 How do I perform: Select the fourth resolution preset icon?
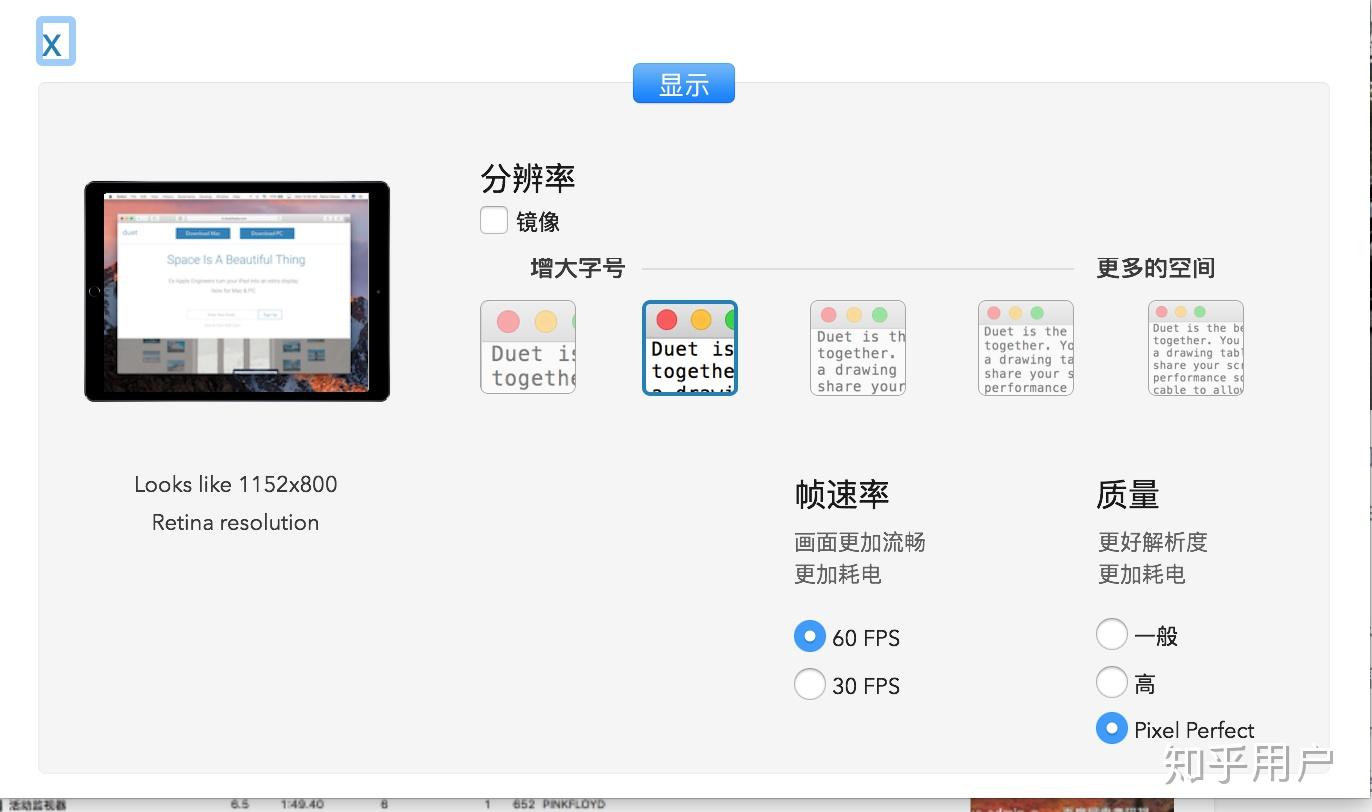1025,347
